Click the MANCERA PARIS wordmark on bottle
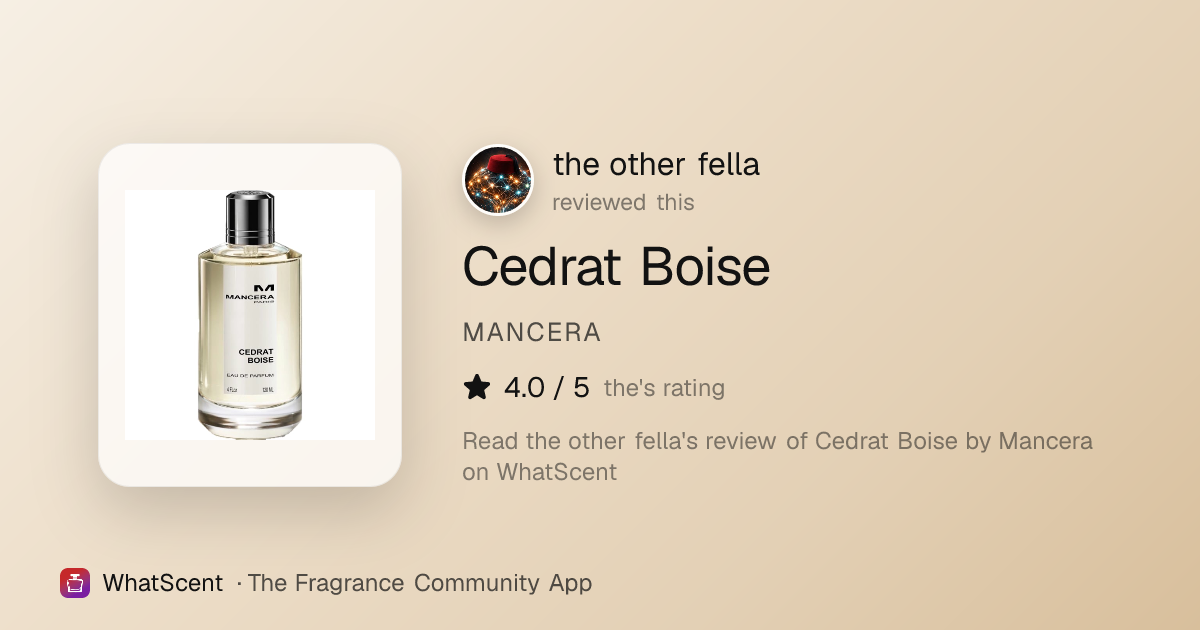This screenshot has width=1200, height=630. point(250,299)
